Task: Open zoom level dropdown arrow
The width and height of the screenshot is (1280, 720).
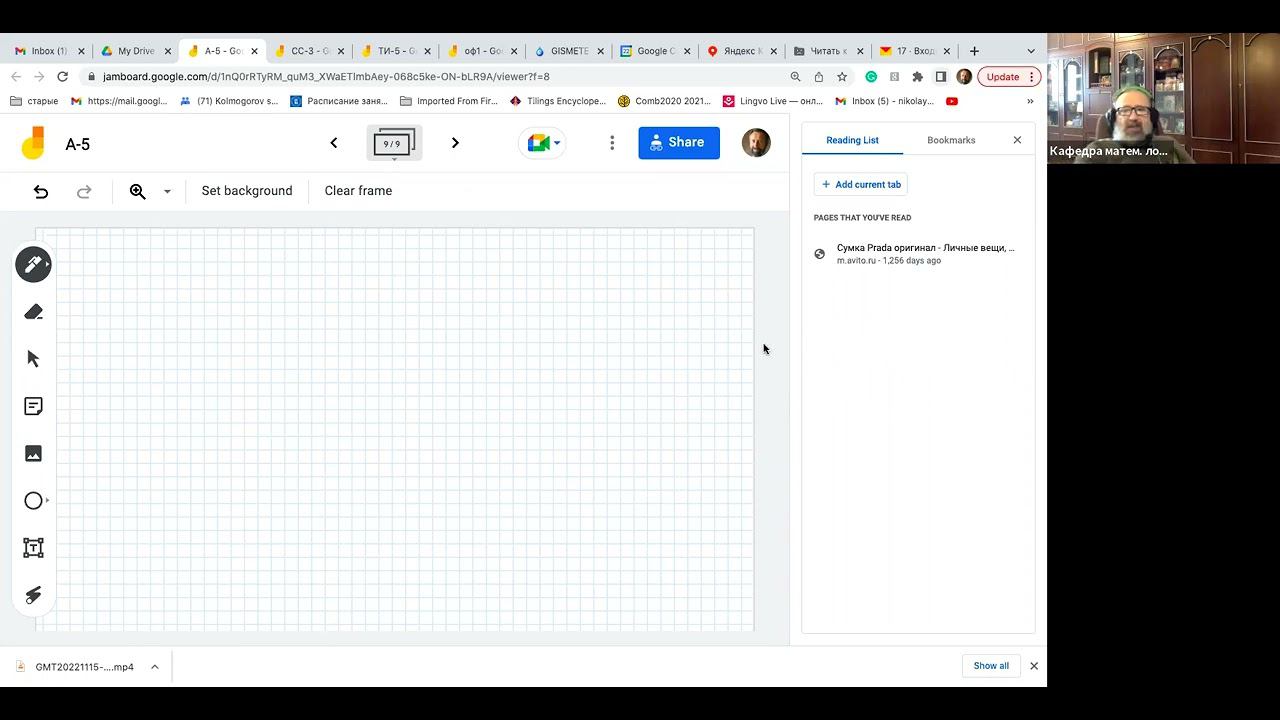Action: (167, 191)
